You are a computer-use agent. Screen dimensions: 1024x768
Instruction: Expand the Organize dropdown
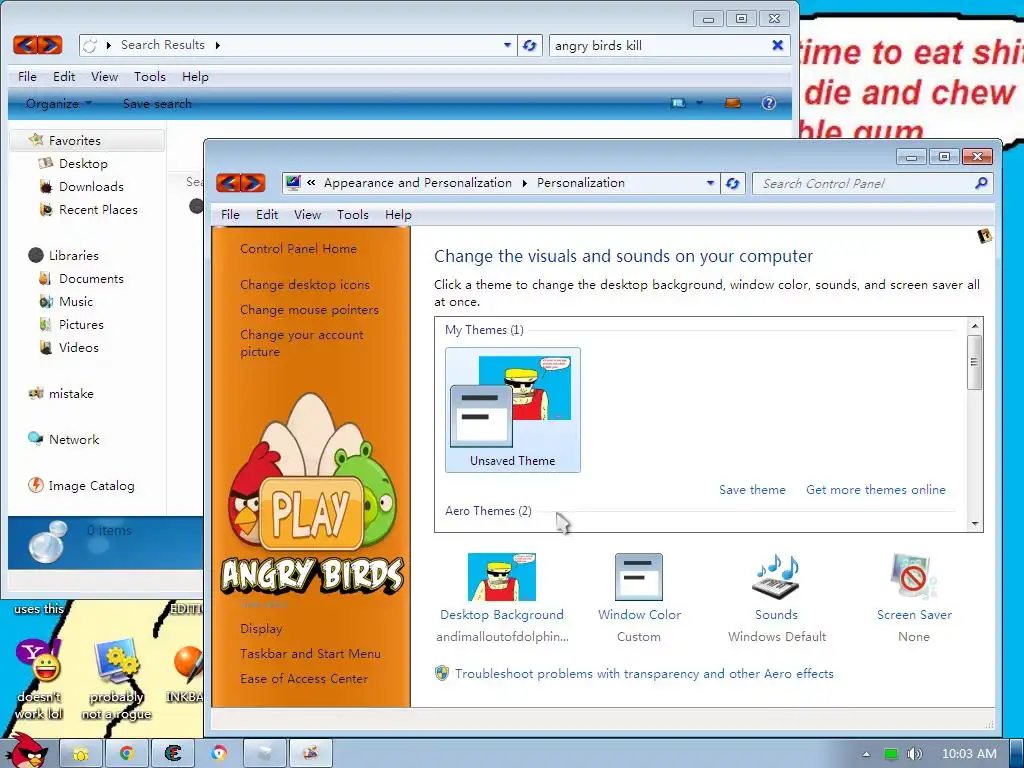[59, 103]
